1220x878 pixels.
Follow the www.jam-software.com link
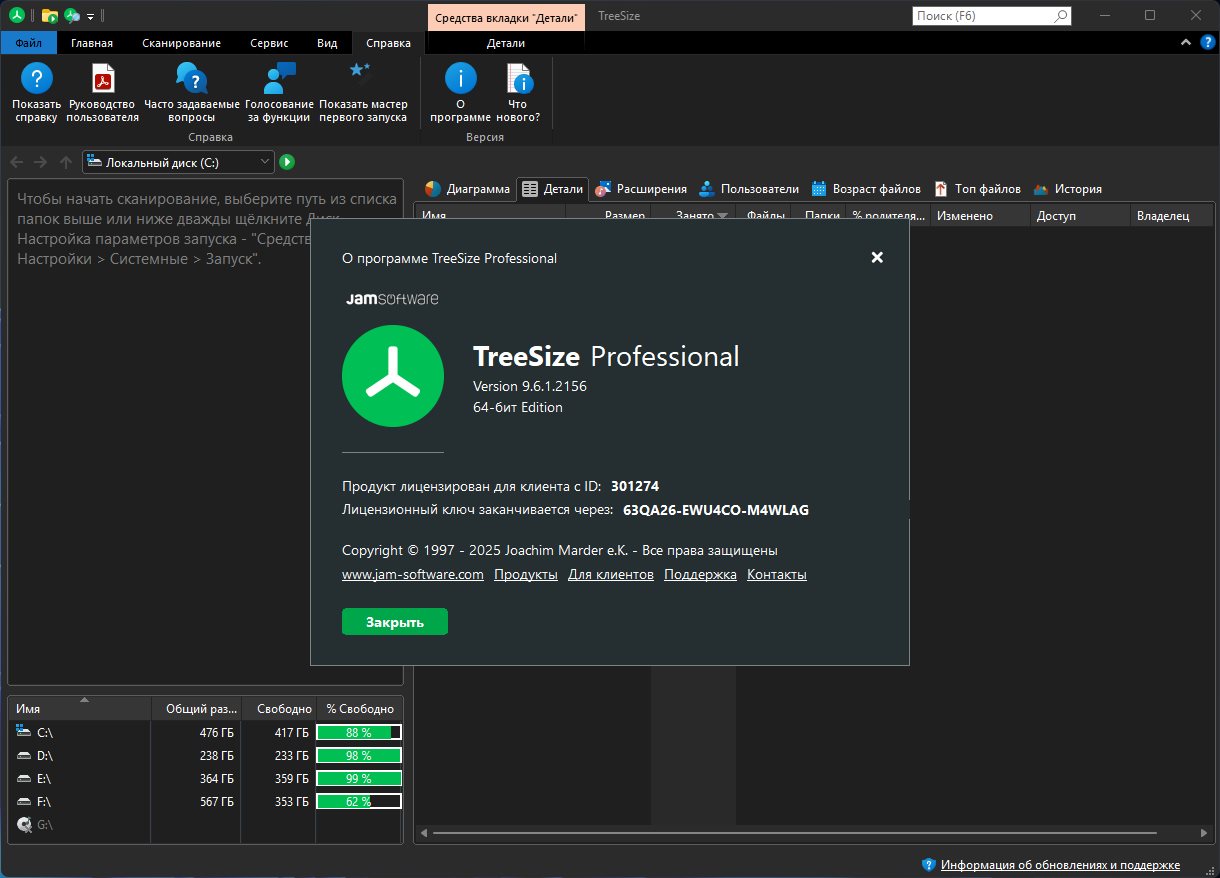click(412, 575)
